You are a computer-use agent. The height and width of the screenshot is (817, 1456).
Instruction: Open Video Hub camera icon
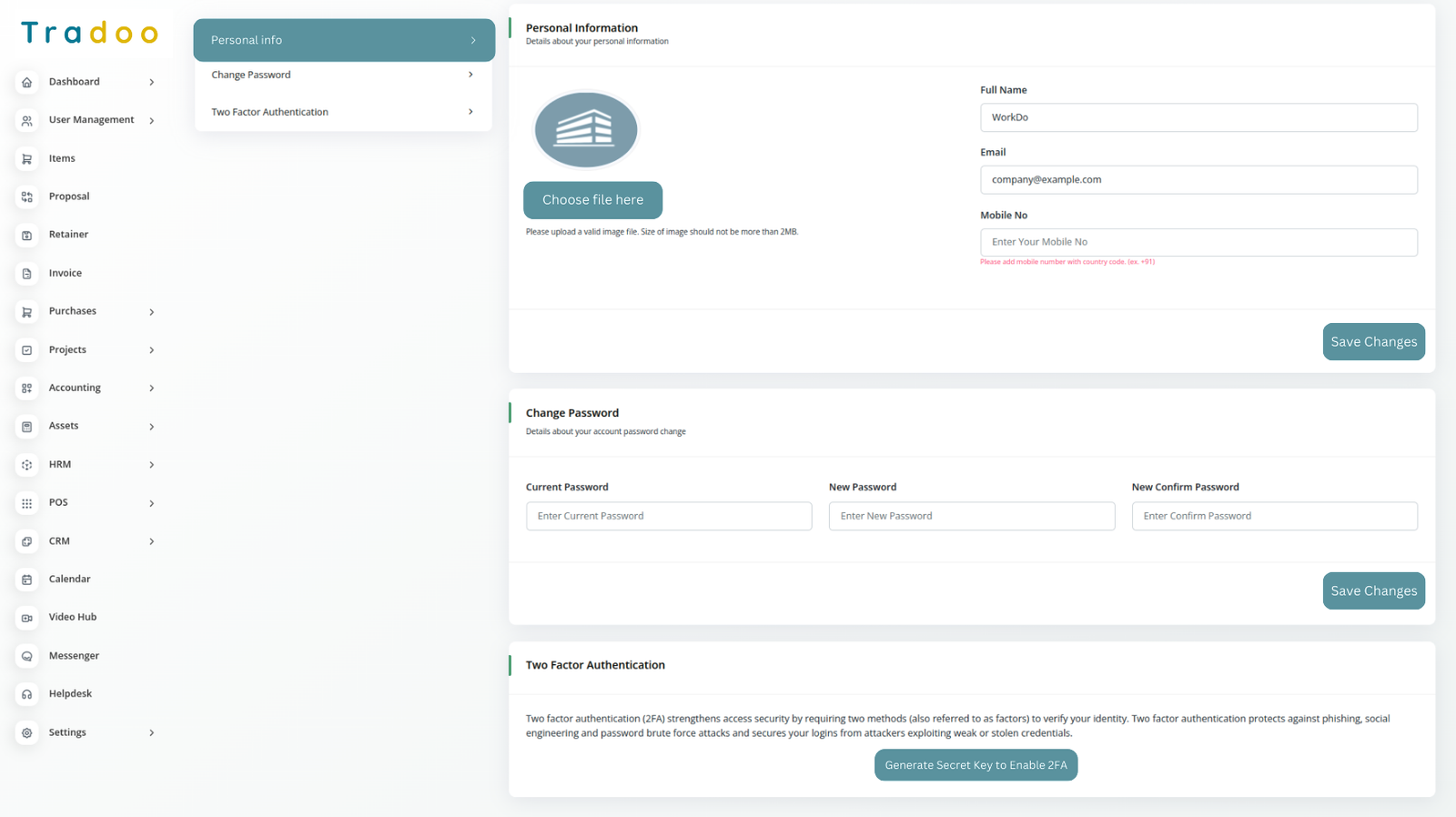[x=27, y=618]
